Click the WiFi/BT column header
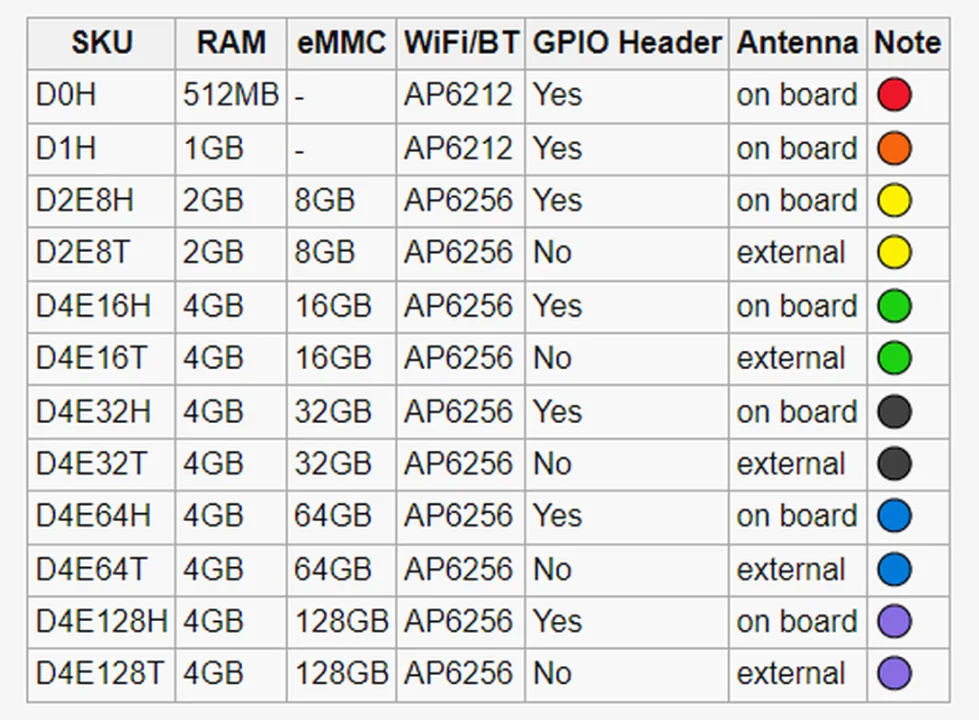The width and height of the screenshot is (979, 720). click(x=460, y=43)
